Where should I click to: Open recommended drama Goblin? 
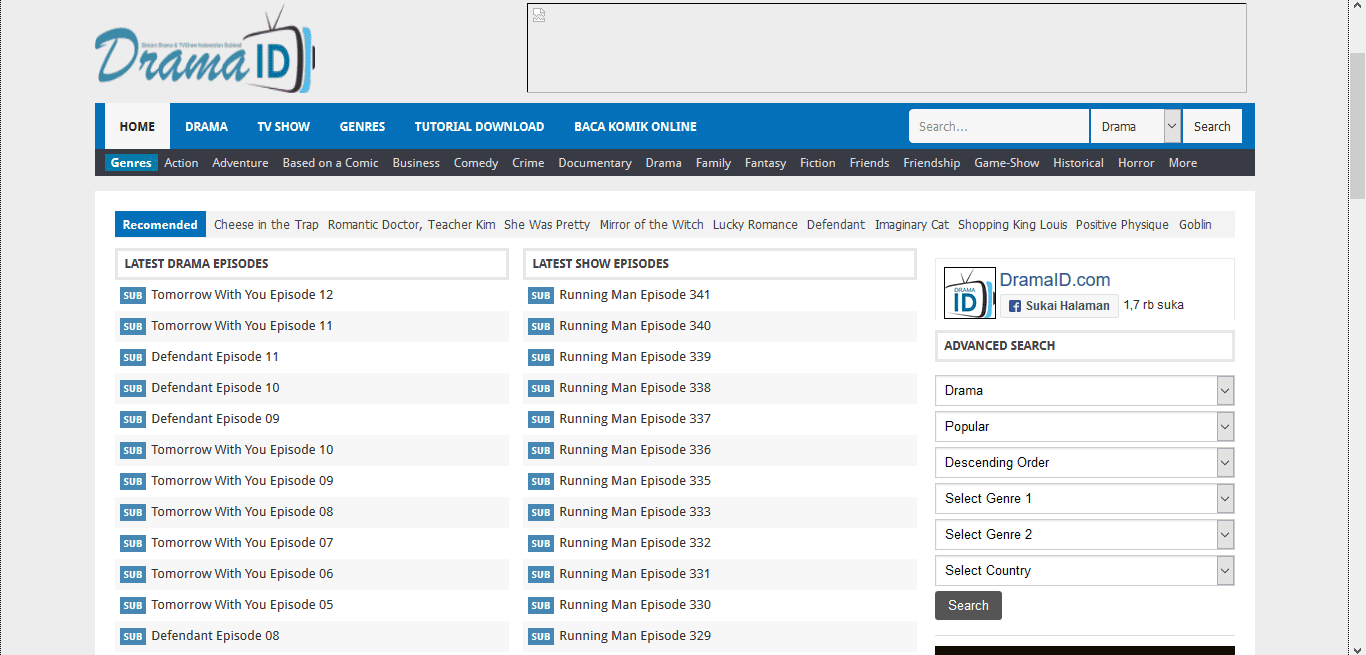[x=1195, y=225]
